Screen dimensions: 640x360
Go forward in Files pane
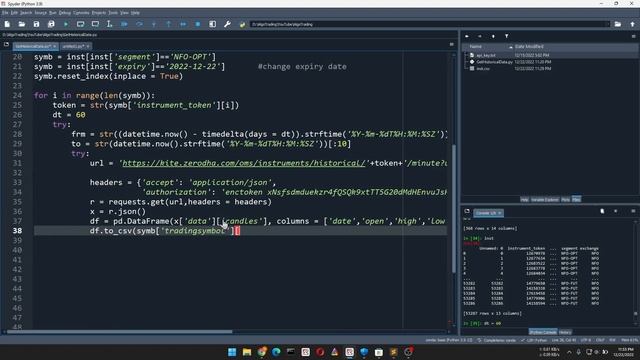[x=480, y=36]
